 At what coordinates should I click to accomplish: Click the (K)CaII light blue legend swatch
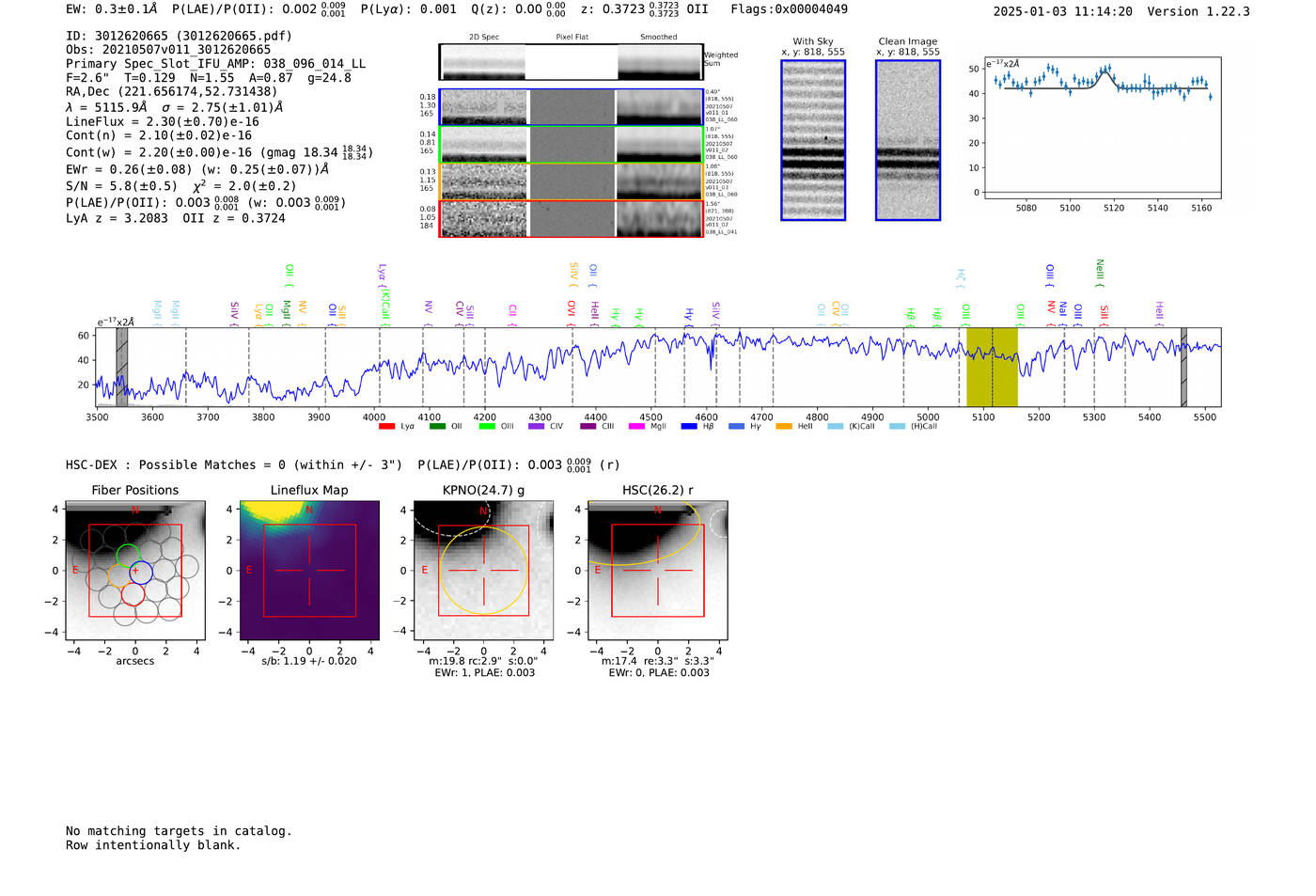[836, 426]
